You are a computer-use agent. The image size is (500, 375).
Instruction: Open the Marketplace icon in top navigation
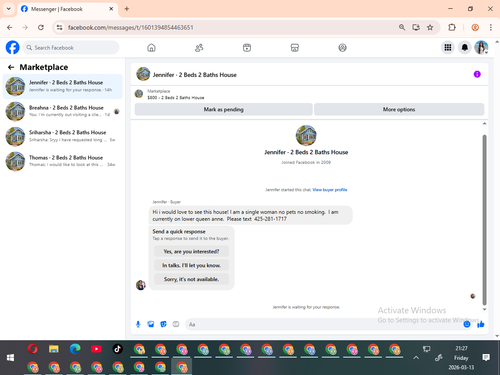295,48
